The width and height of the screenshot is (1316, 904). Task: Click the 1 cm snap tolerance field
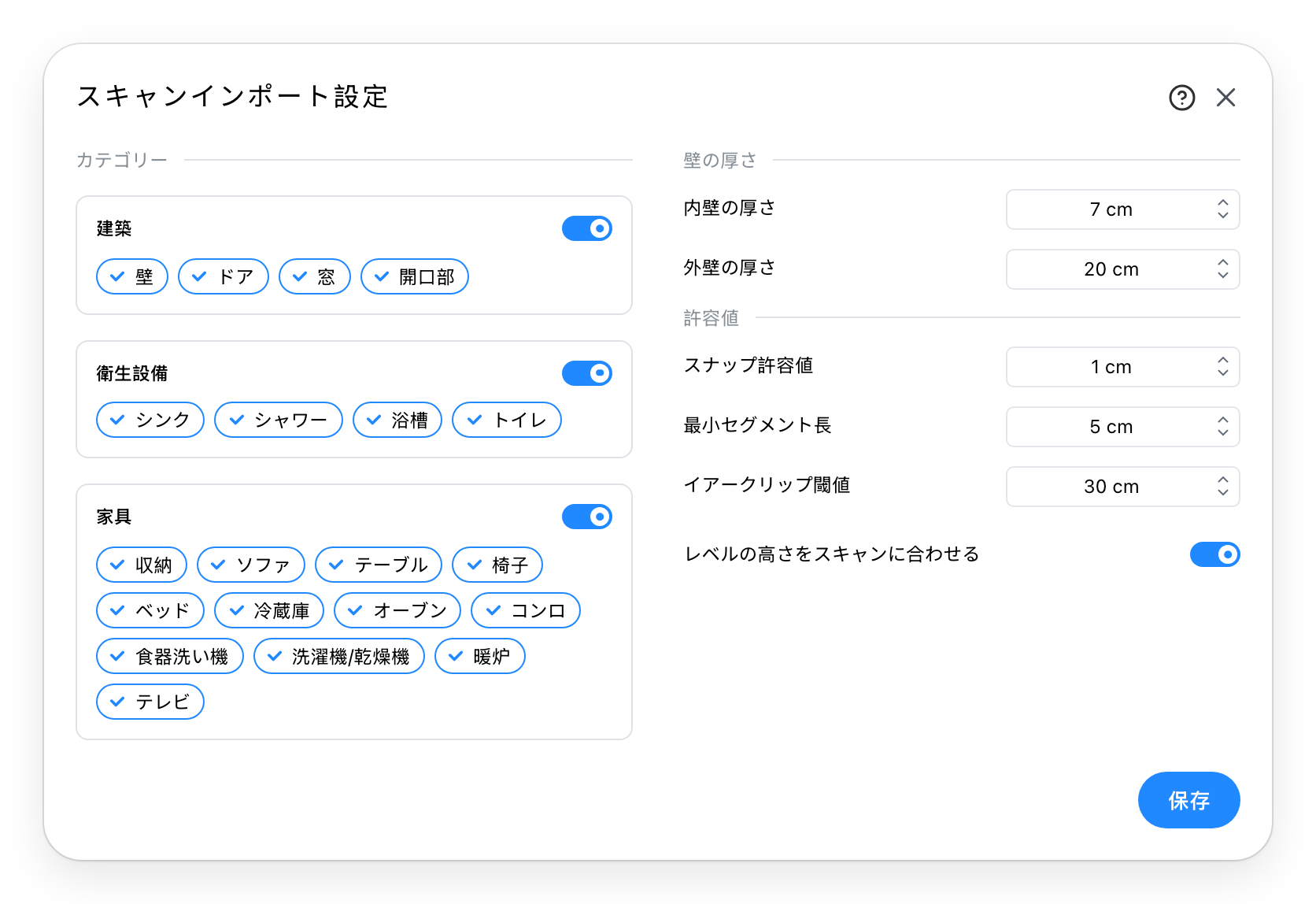pos(1123,367)
